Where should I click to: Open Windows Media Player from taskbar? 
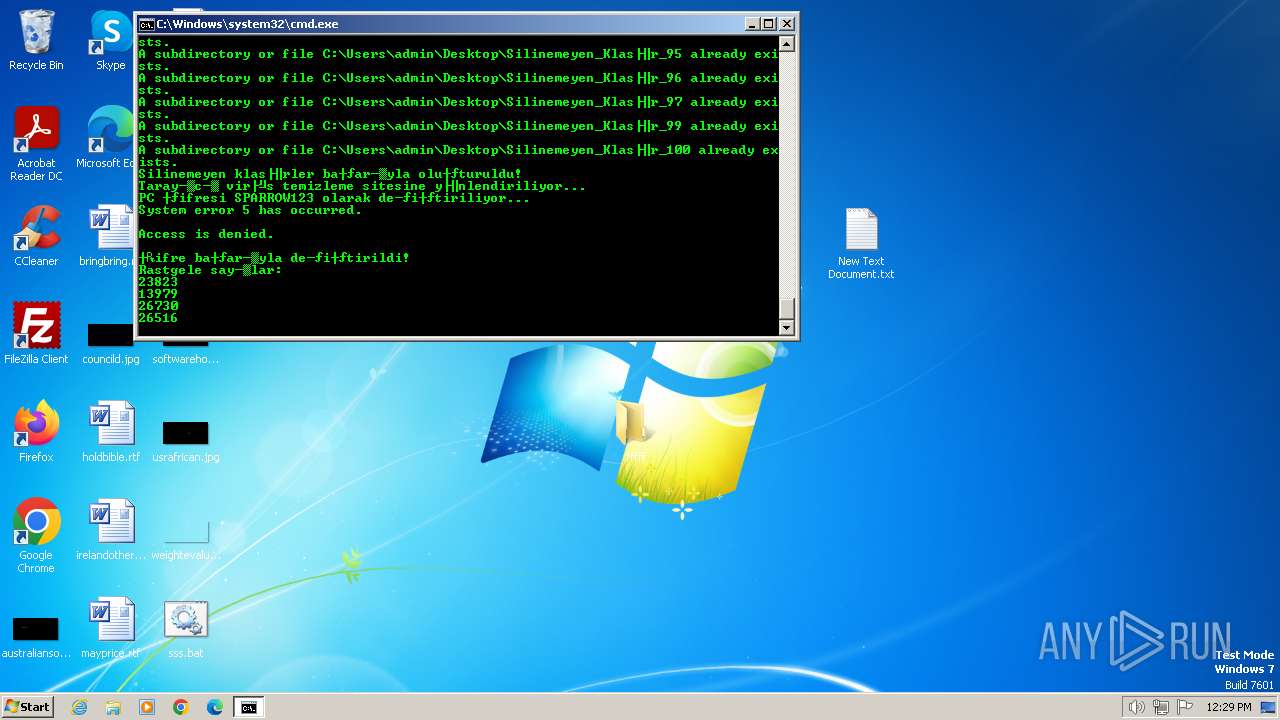coord(147,707)
